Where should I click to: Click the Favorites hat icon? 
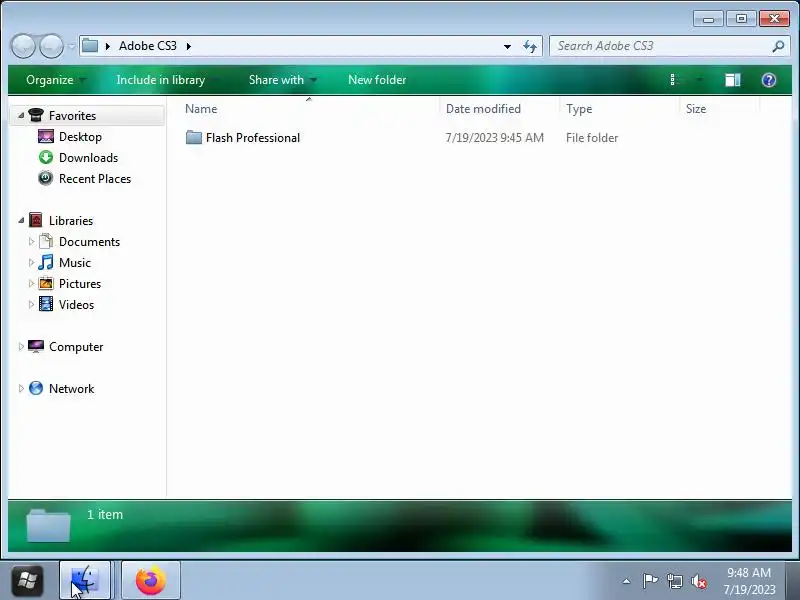pos(36,115)
